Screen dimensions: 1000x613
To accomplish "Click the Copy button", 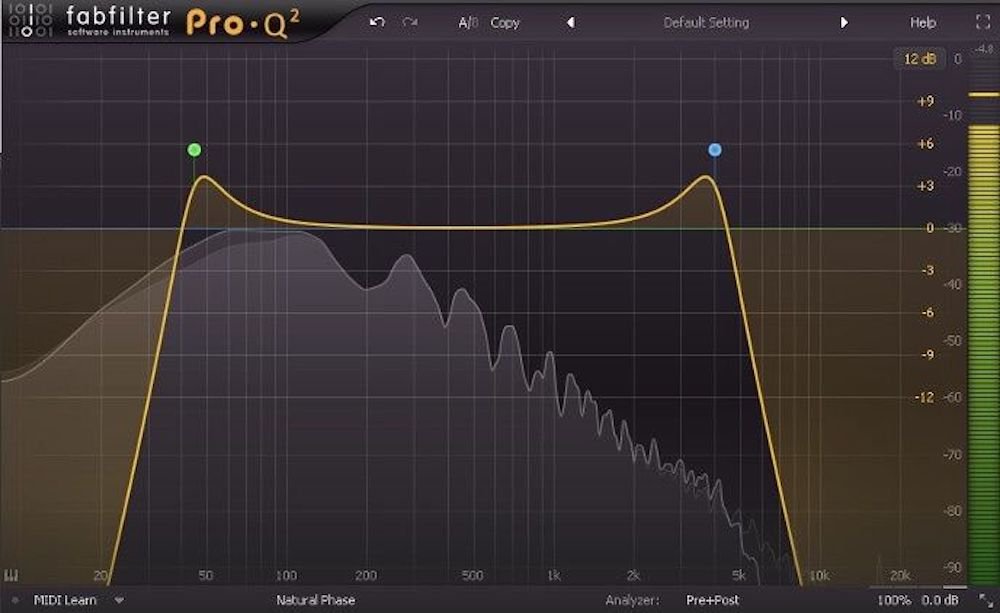I will coord(505,22).
